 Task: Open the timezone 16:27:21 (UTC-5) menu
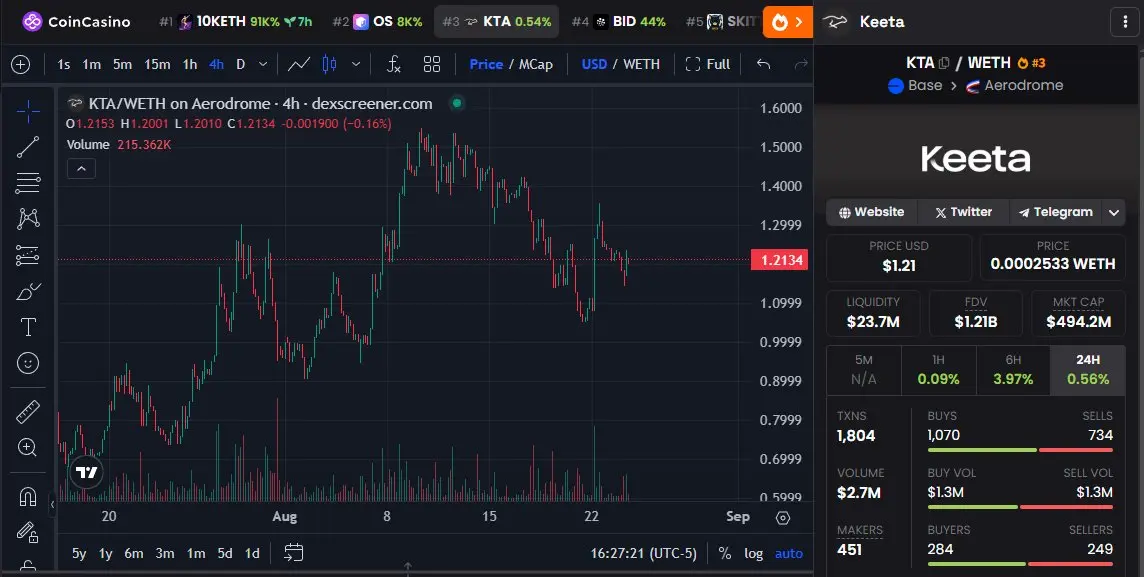(644, 554)
